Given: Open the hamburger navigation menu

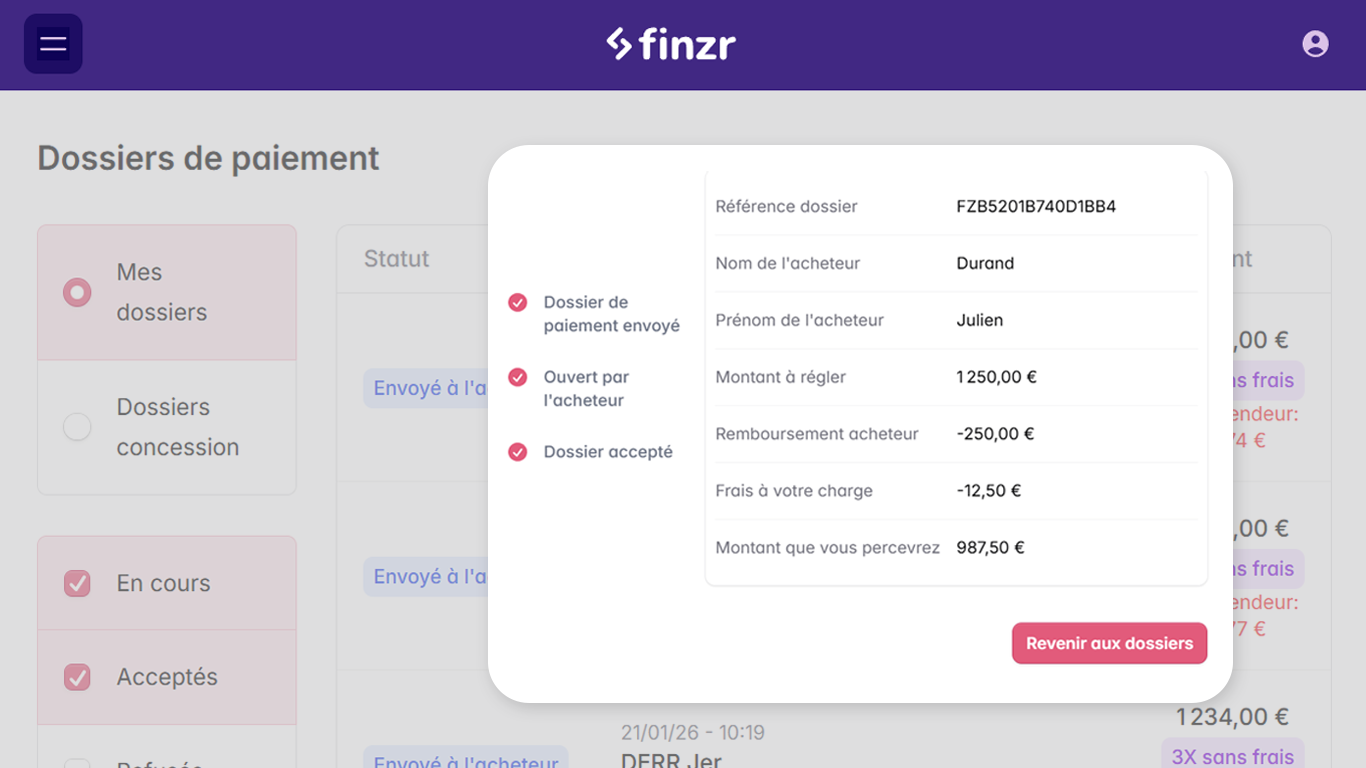Looking at the screenshot, I should tap(52, 43).
